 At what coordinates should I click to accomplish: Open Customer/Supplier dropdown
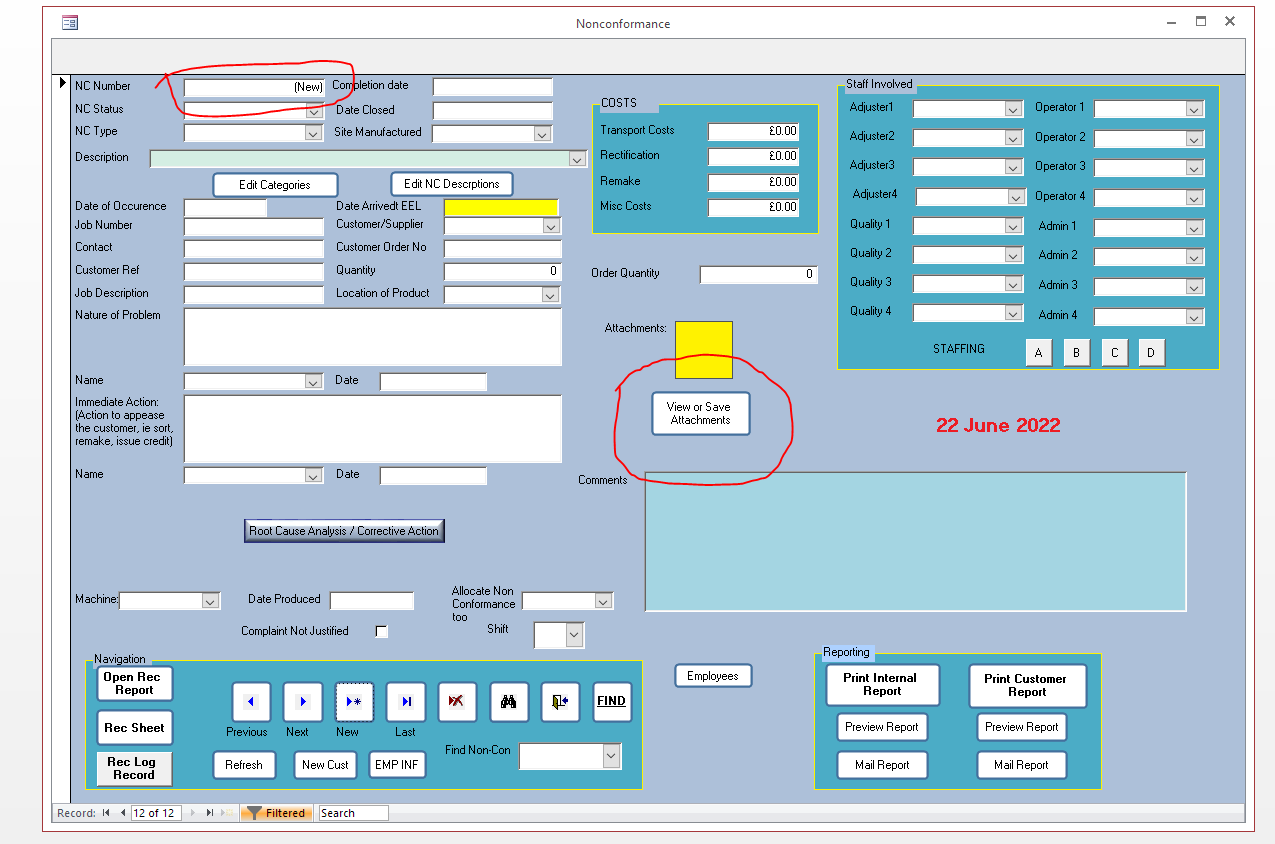click(x=551, y=226)
